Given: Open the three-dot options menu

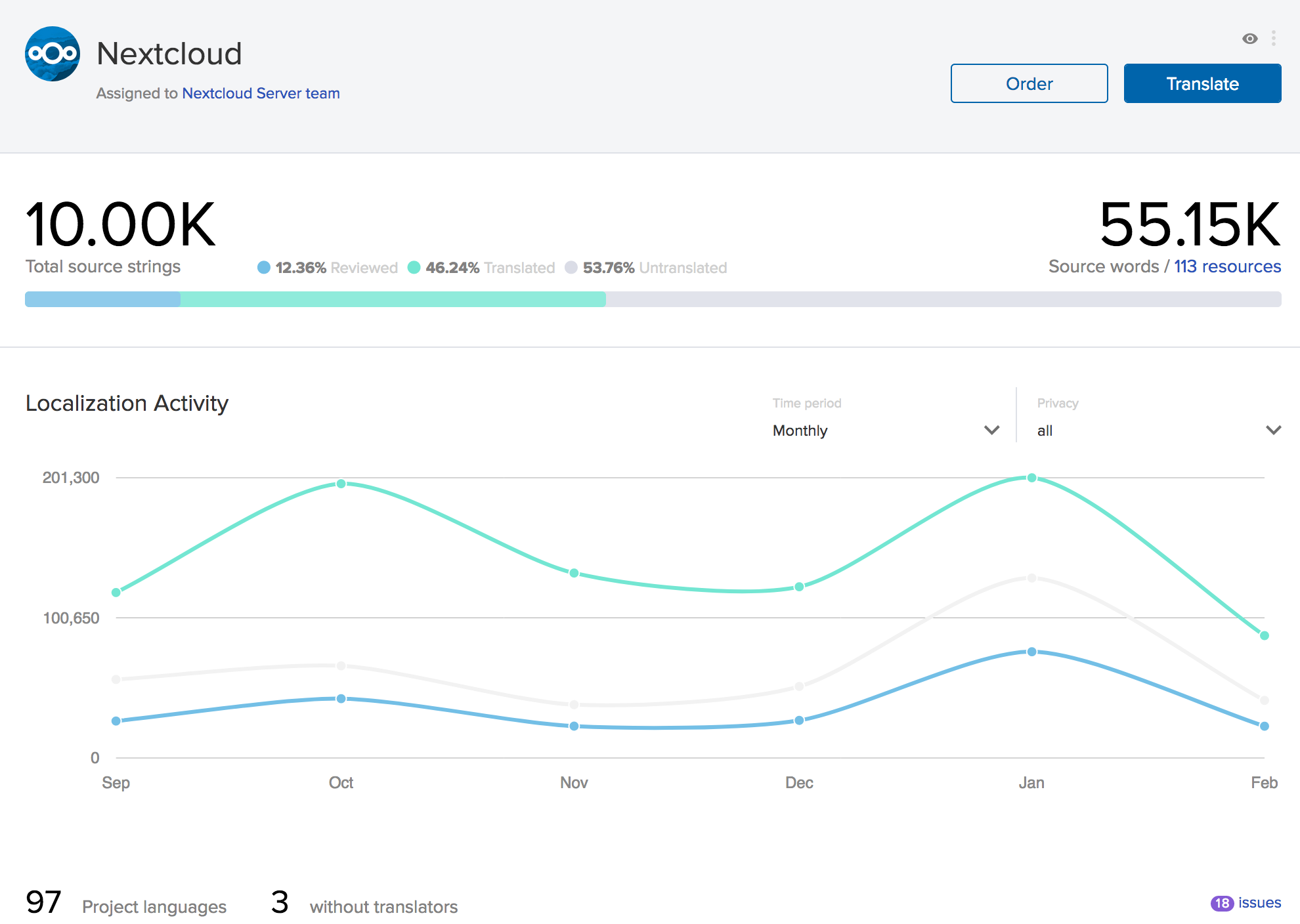Looking at the screenshot, I should (1273, 39).
